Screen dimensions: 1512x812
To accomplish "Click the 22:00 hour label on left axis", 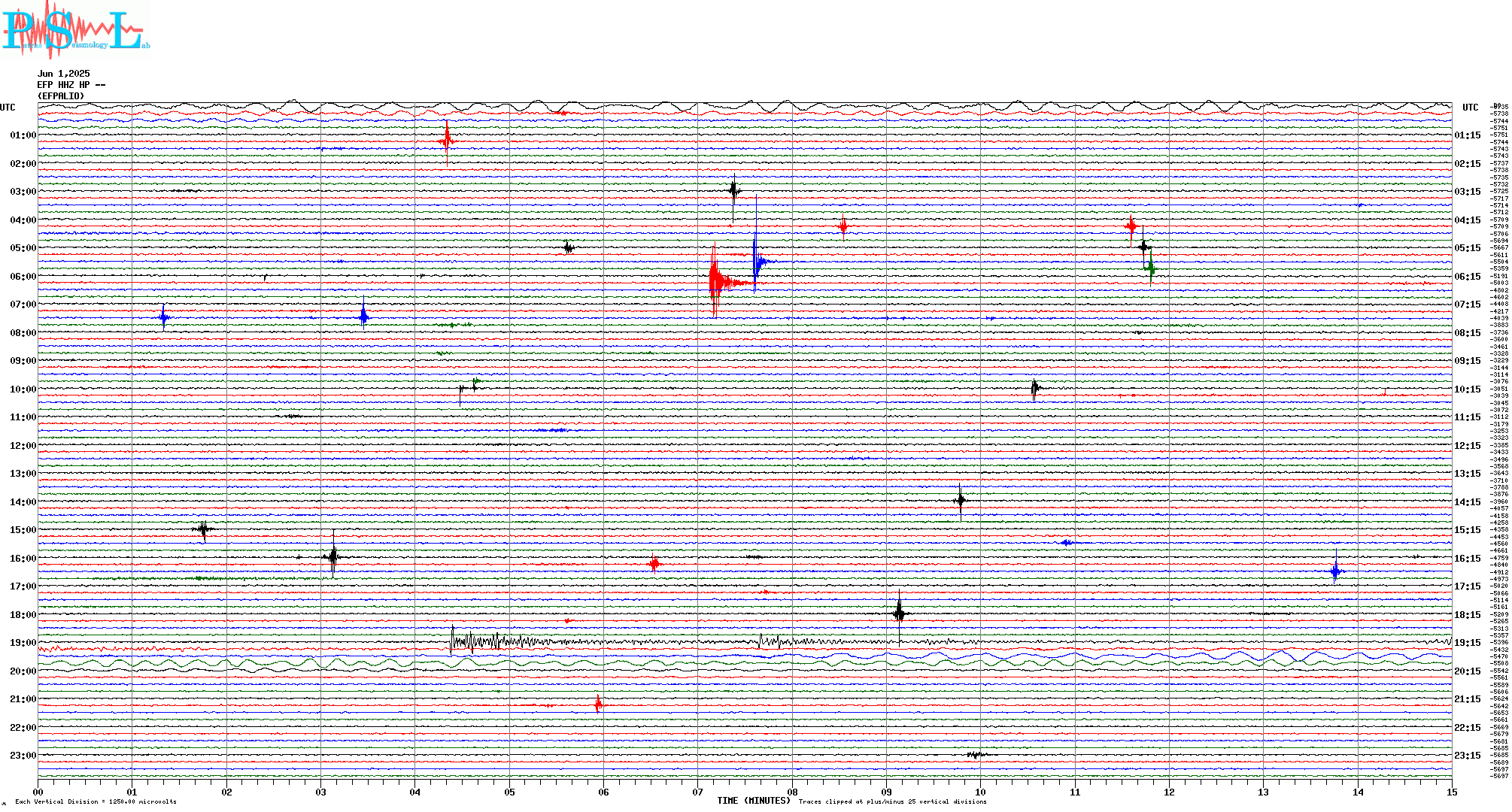I will pyautogui.click(x=23, y=728).
